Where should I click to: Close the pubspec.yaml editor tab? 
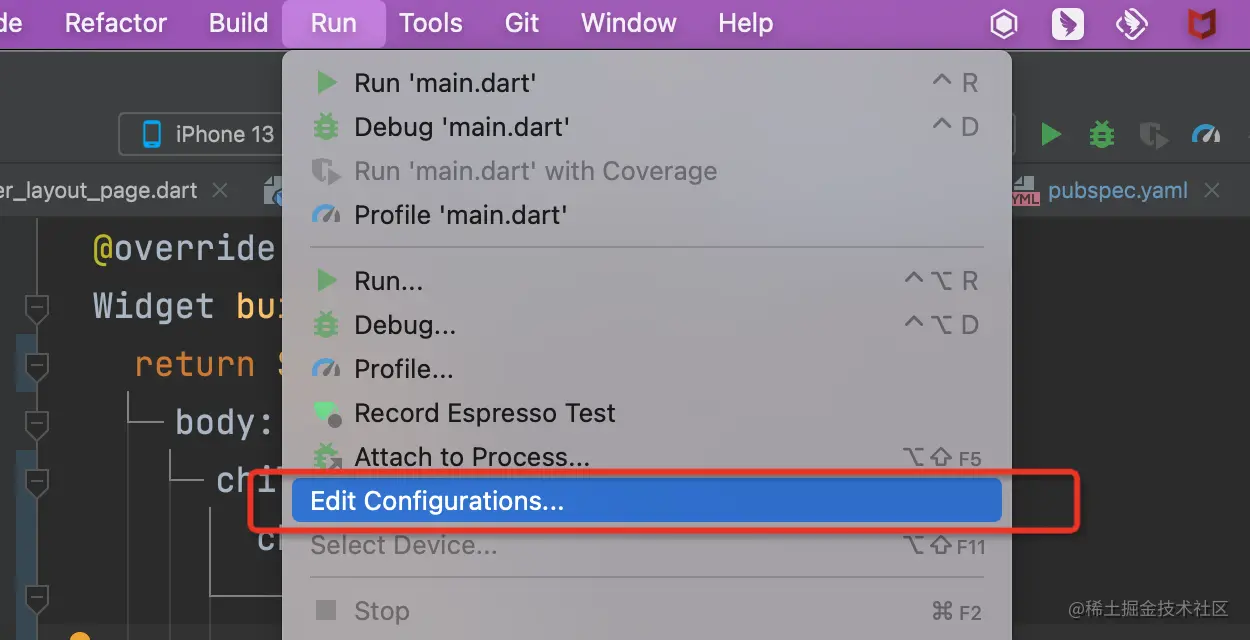point(1212,190)
